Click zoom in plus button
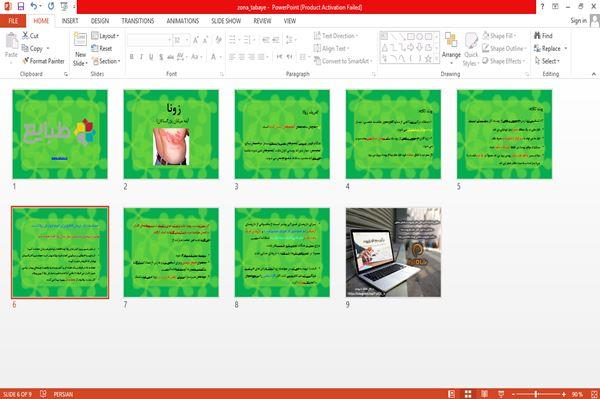The height and width of the screenshot is (399, 600). pyautogui.click(x=564, y=394)
